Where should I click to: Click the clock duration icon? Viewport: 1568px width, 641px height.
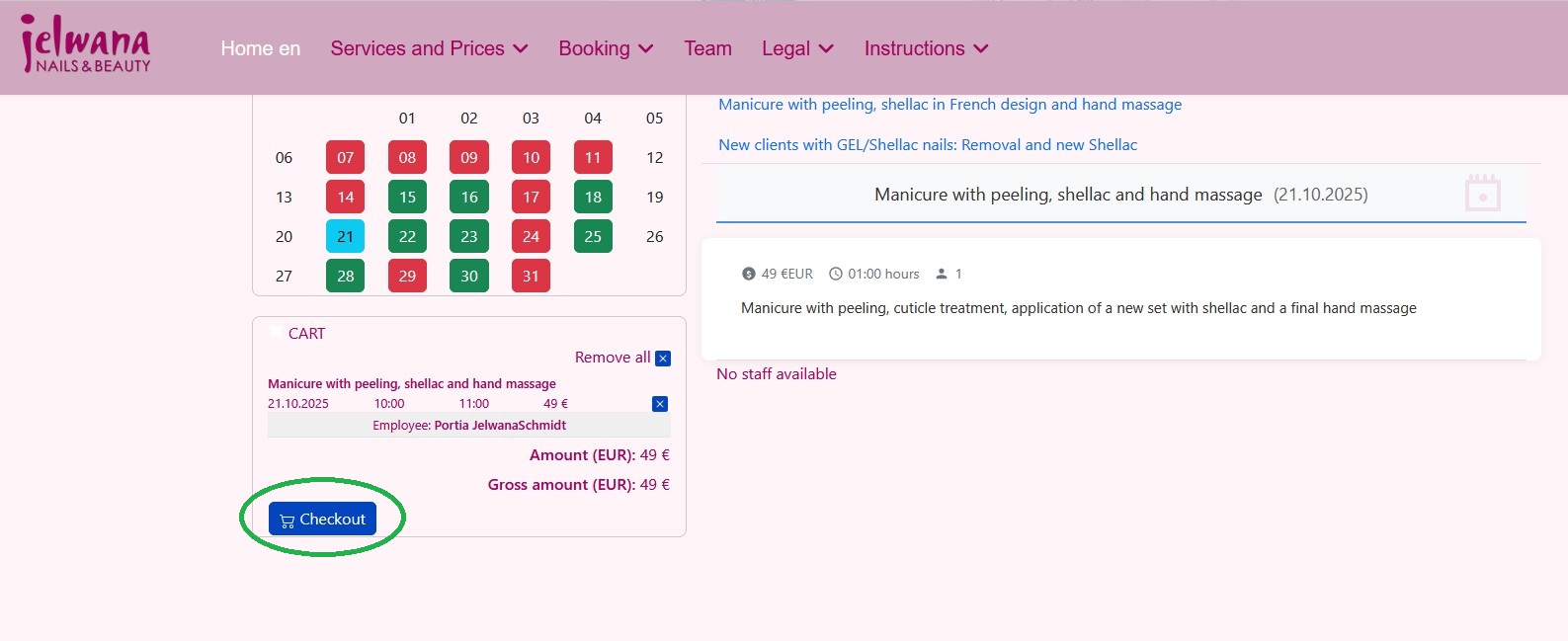coord(836,274)
